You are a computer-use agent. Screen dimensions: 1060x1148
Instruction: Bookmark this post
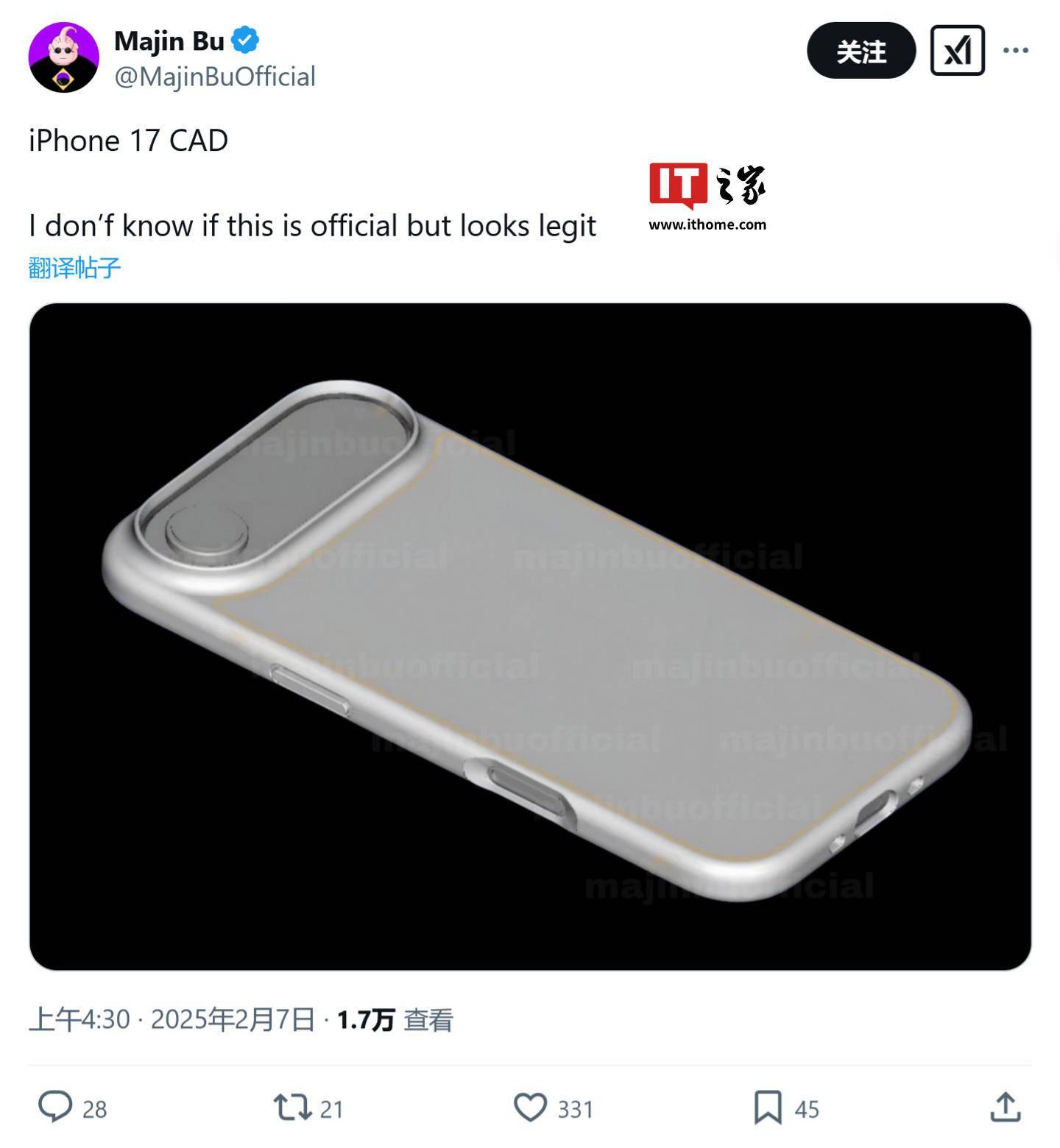click(x=768, y=1108)
